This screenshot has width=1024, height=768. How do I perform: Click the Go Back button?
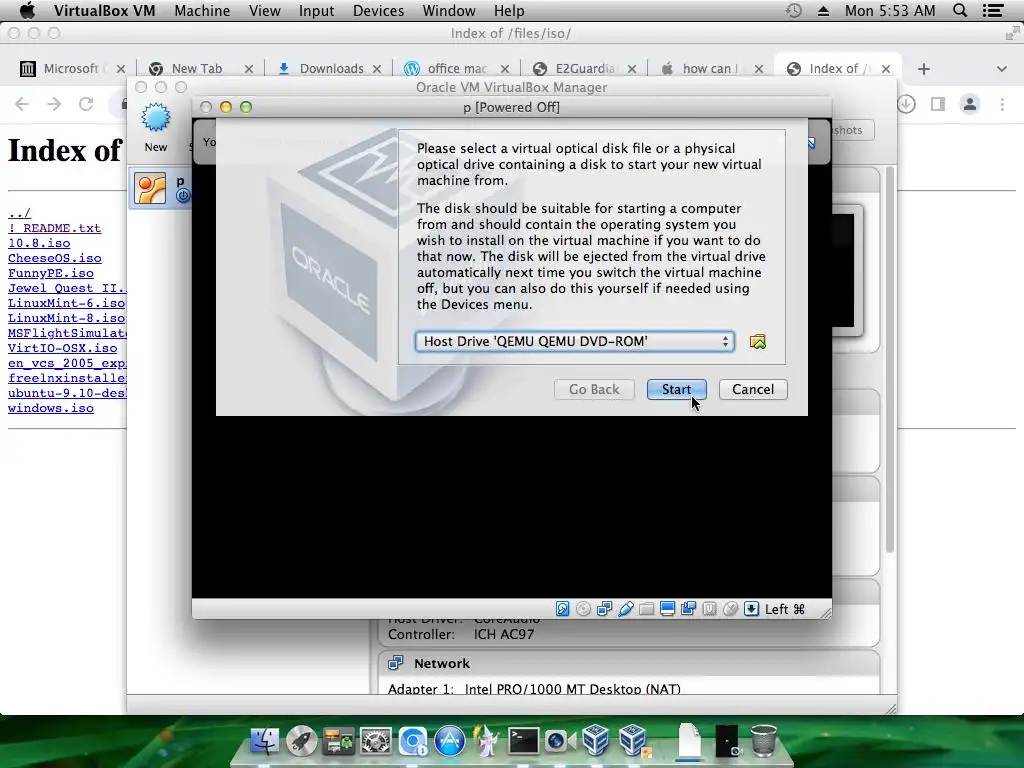coord(594,389)
